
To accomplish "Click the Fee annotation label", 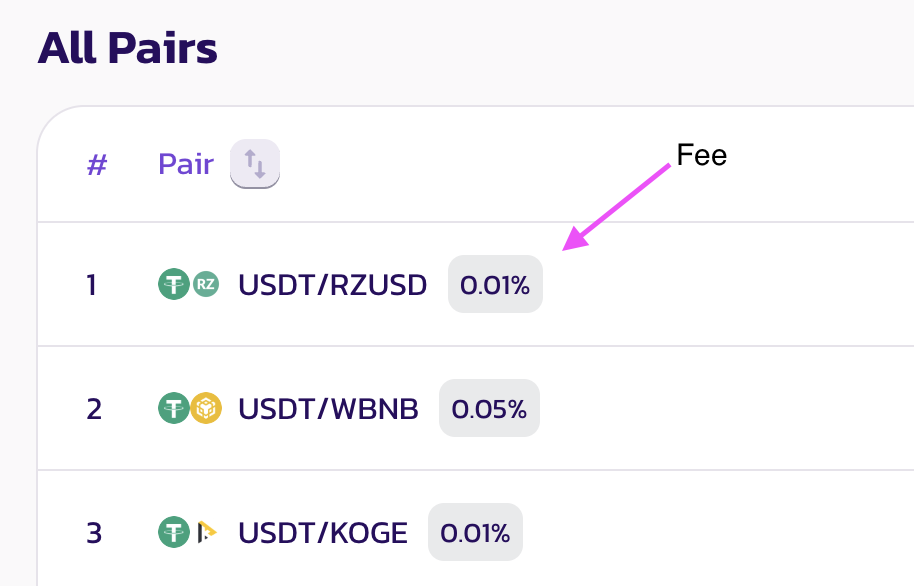I will [702, 155].
